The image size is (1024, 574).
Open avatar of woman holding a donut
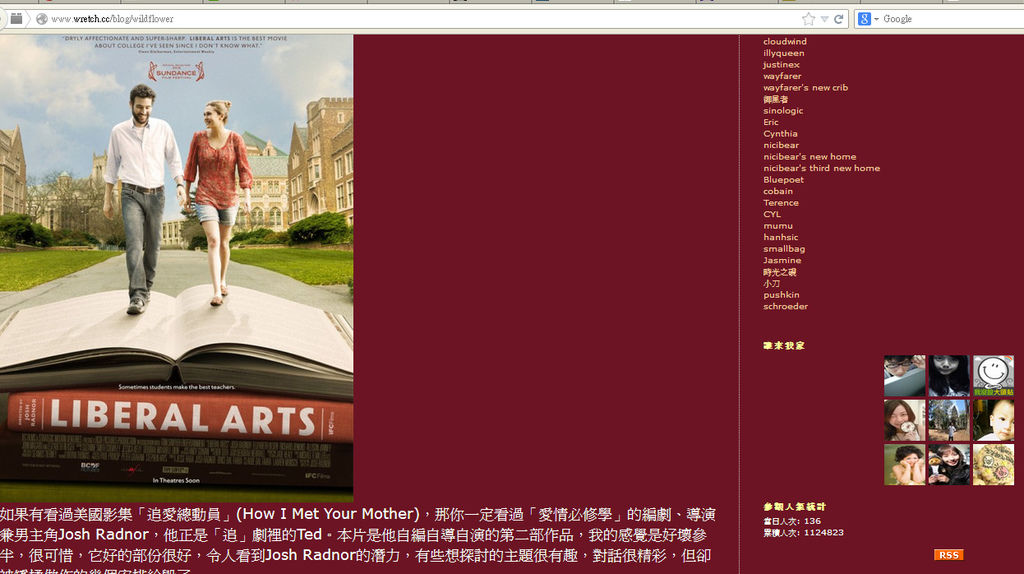[904, 421]
